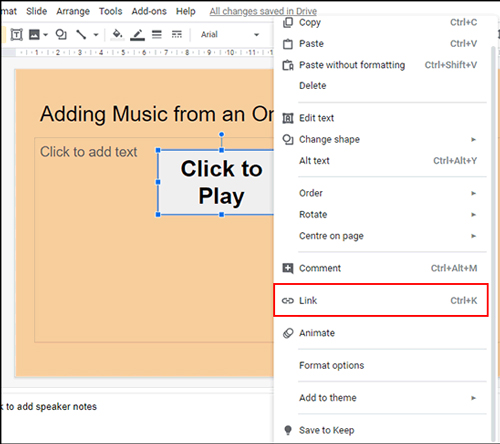Select the Shape tool icon
Image resolution: width=500 pixels, height=444 pixels.
click(x=61, y=34)
